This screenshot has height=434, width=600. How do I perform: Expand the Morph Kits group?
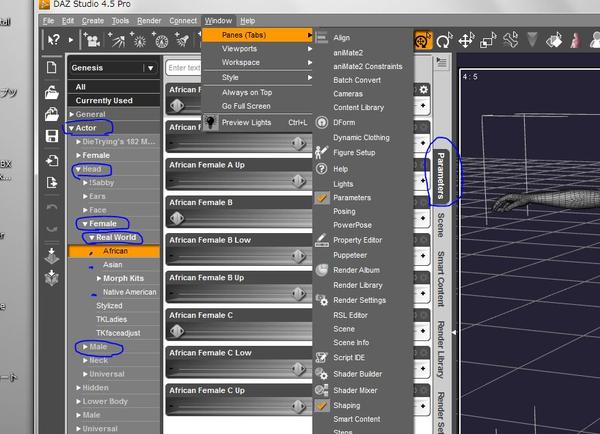tap(99, 278)
